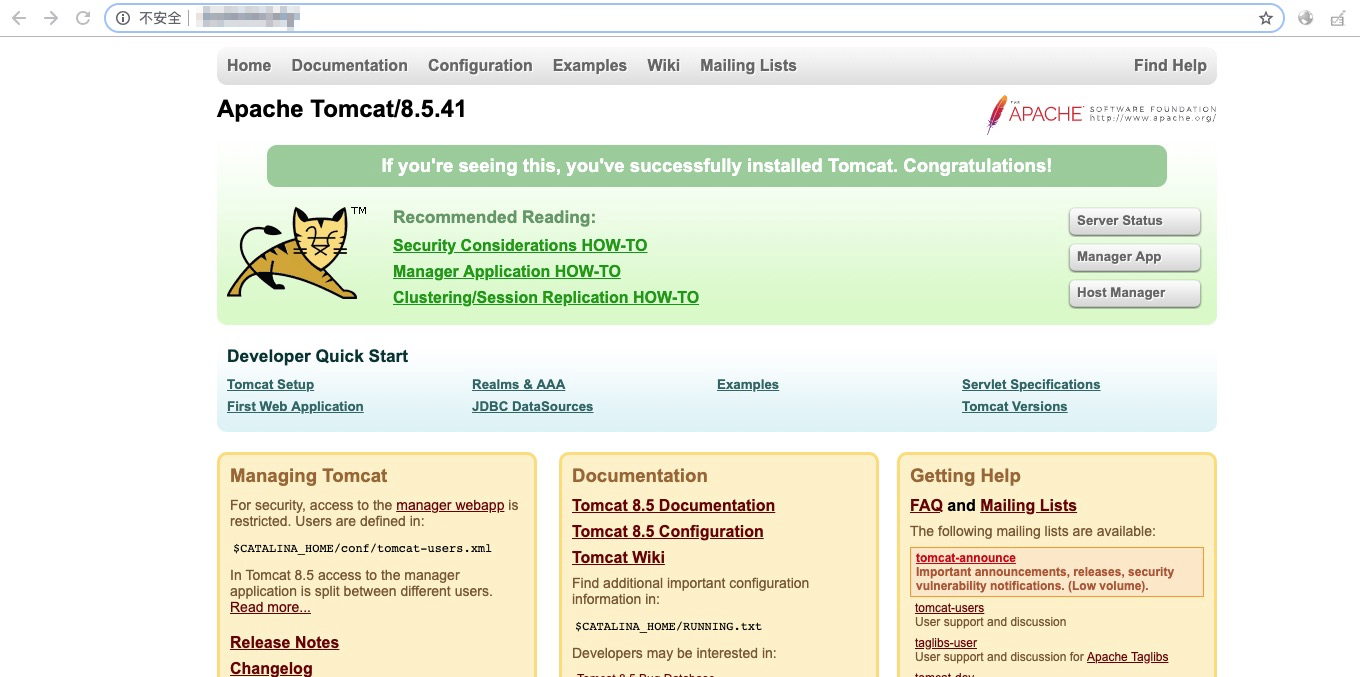
Task: Open the Manager App button
Action: point(1134,257)
